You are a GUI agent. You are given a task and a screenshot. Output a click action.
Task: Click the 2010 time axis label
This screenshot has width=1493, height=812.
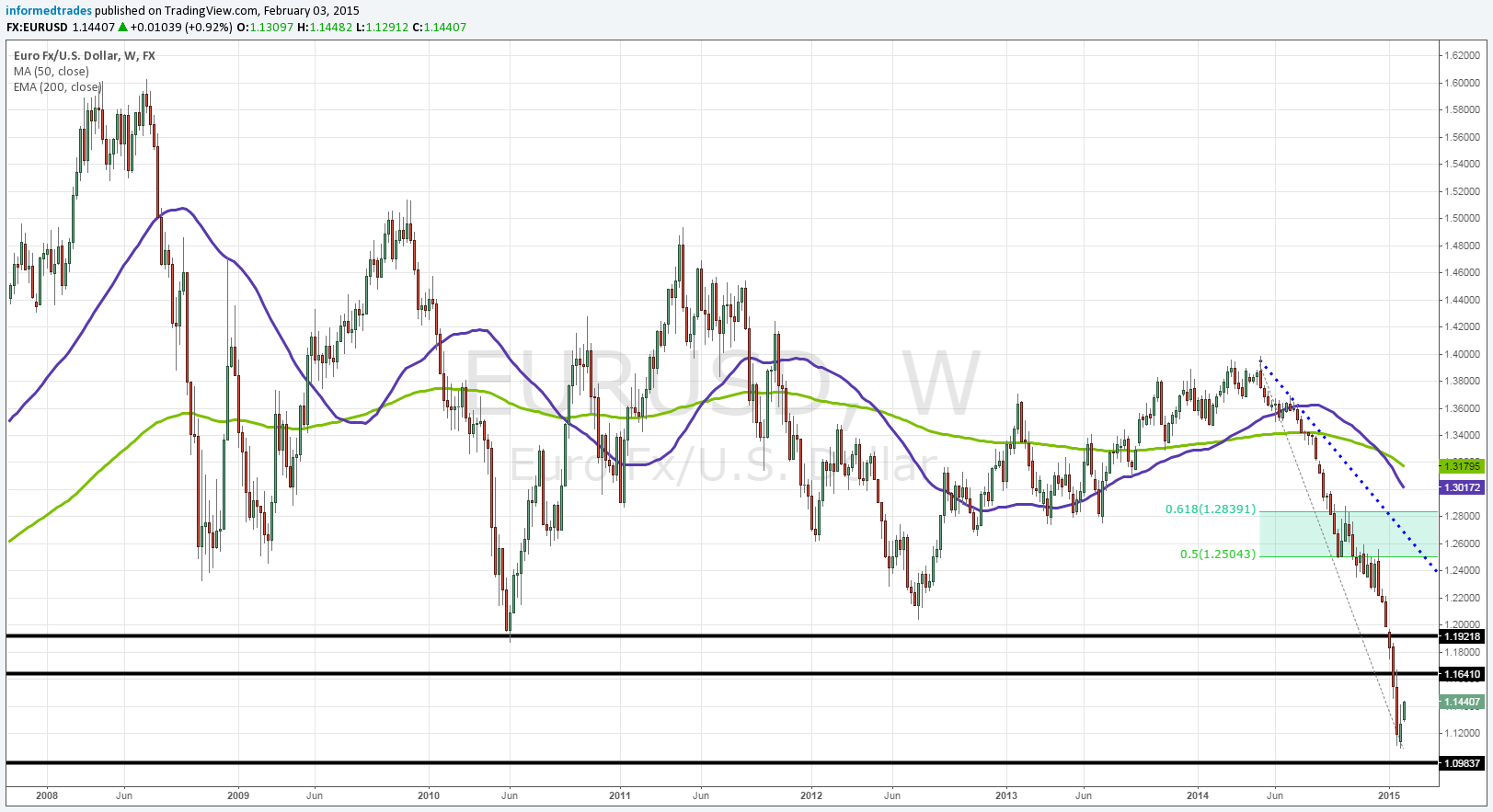[x=428, y=795]
